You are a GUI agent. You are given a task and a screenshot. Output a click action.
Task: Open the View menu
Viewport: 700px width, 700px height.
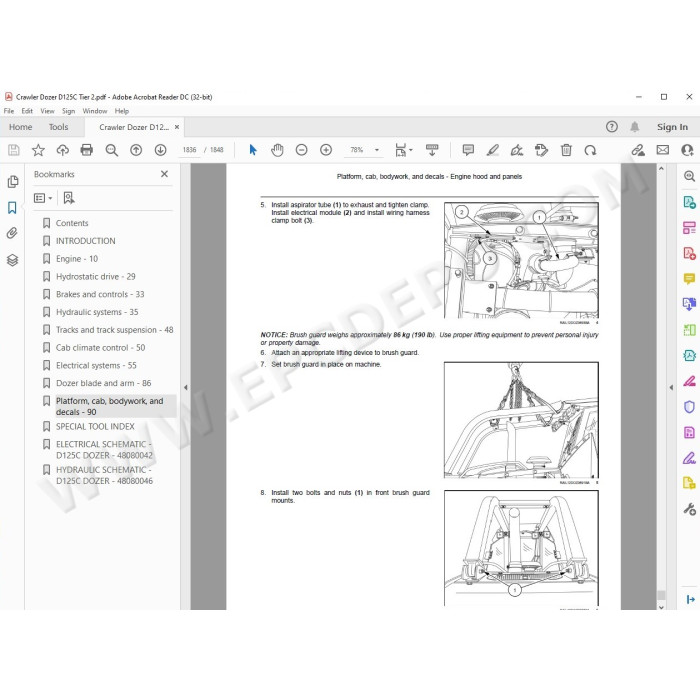tap(47, 111)
